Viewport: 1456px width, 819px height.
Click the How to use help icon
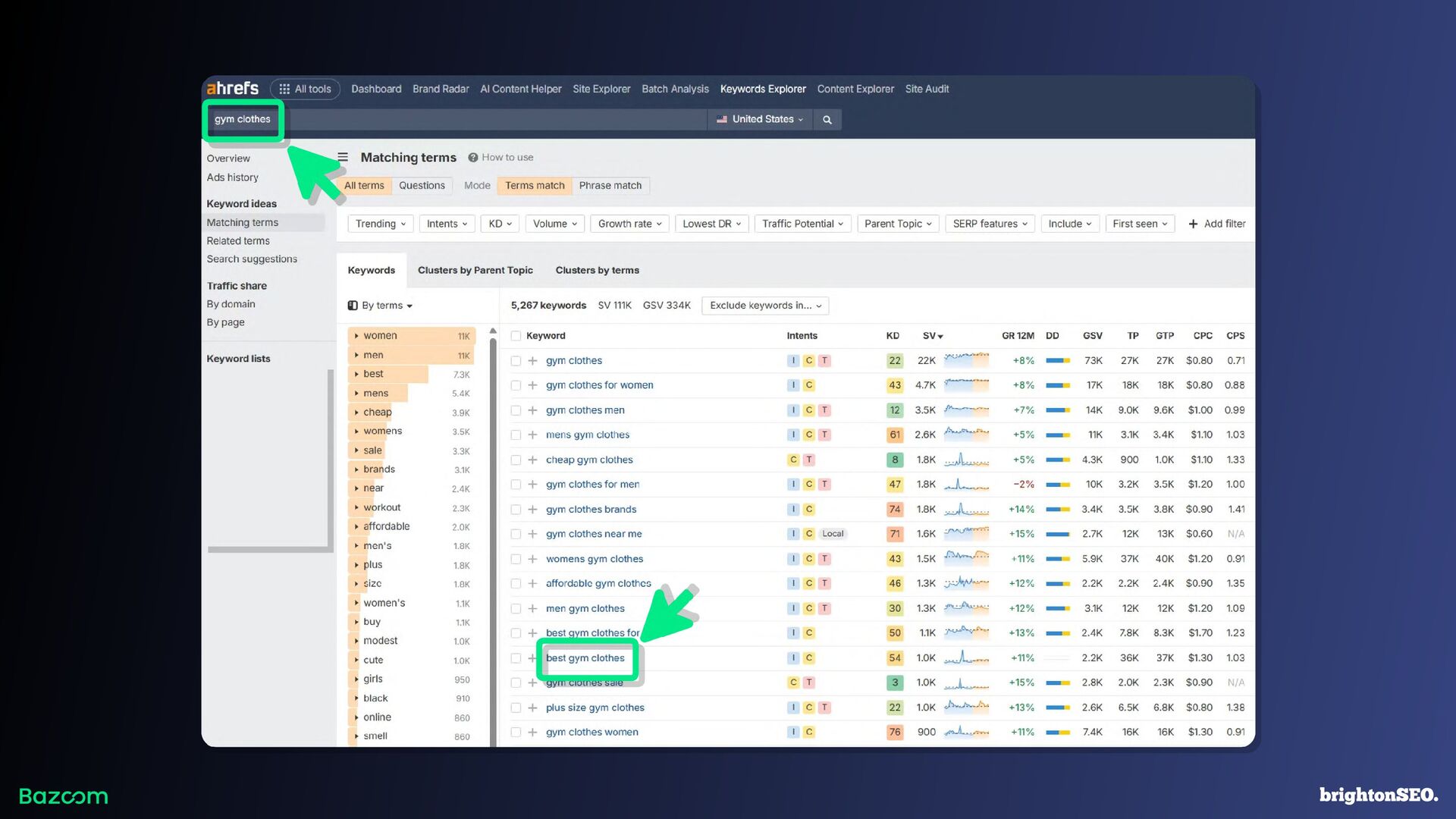click(x=472, y=158)
